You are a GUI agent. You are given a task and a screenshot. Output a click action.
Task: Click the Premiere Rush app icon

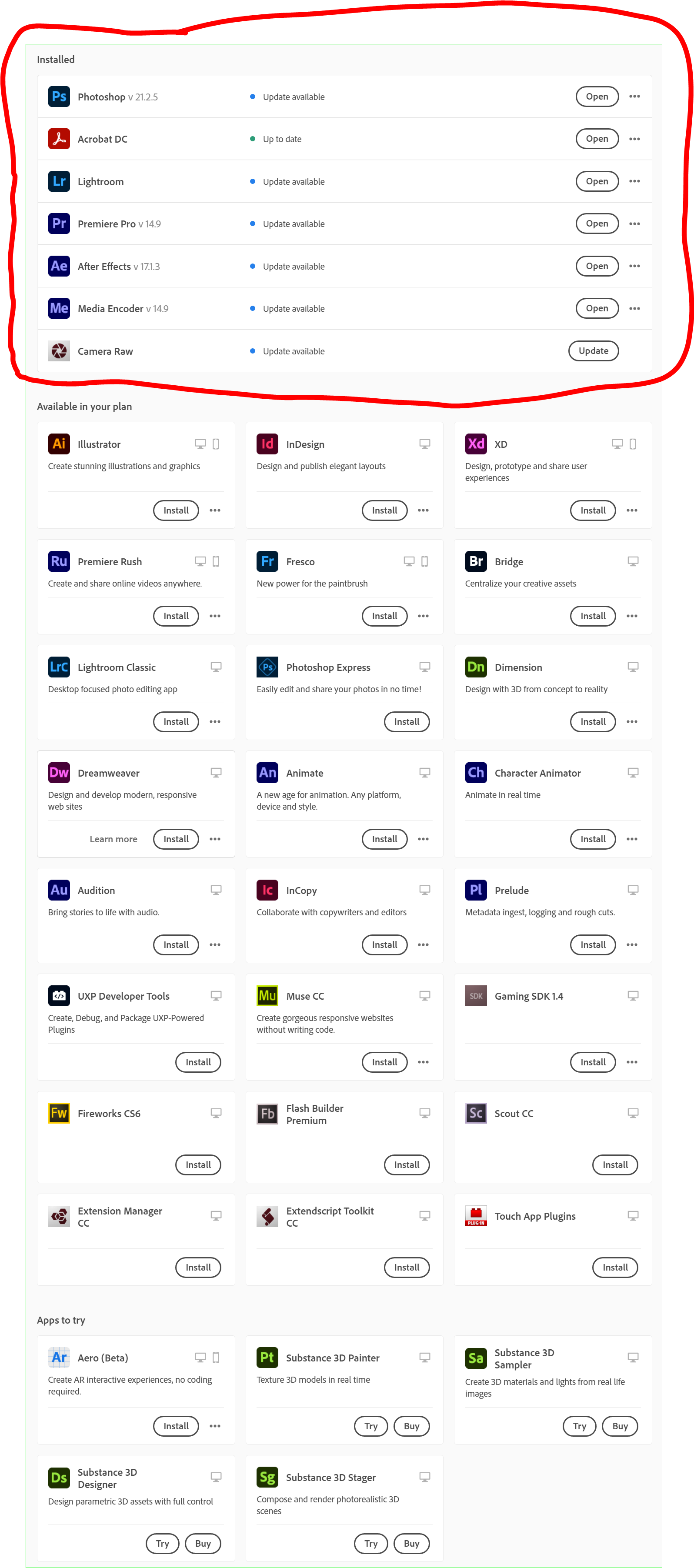(x=59, y=561)
